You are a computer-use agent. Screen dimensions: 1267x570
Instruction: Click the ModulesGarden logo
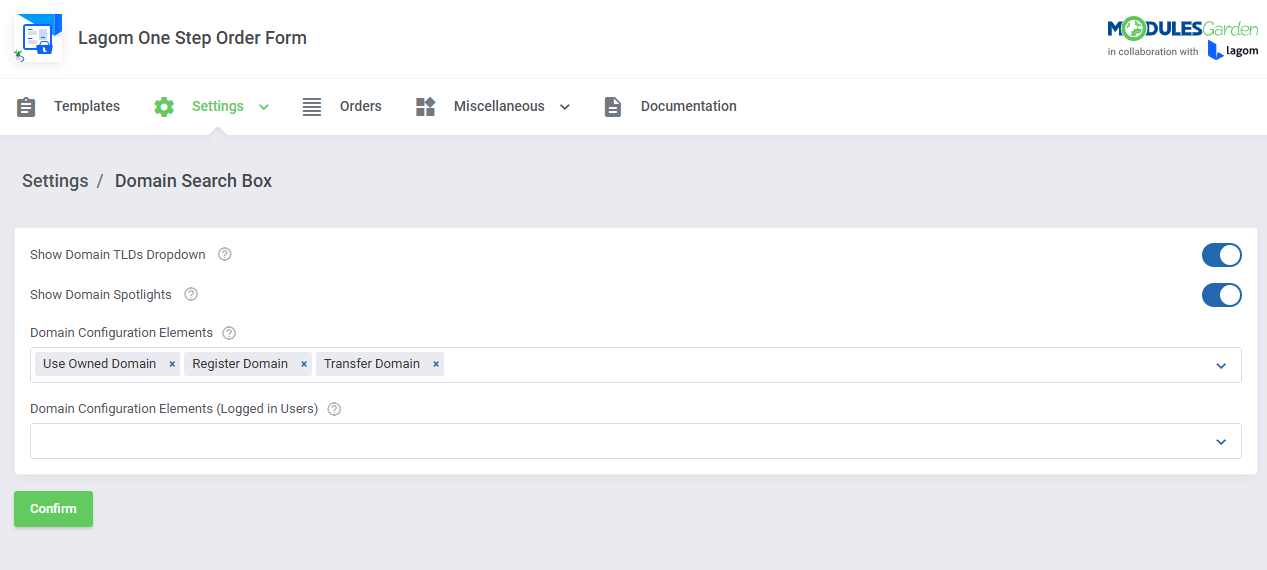[x=1182, y=29]
